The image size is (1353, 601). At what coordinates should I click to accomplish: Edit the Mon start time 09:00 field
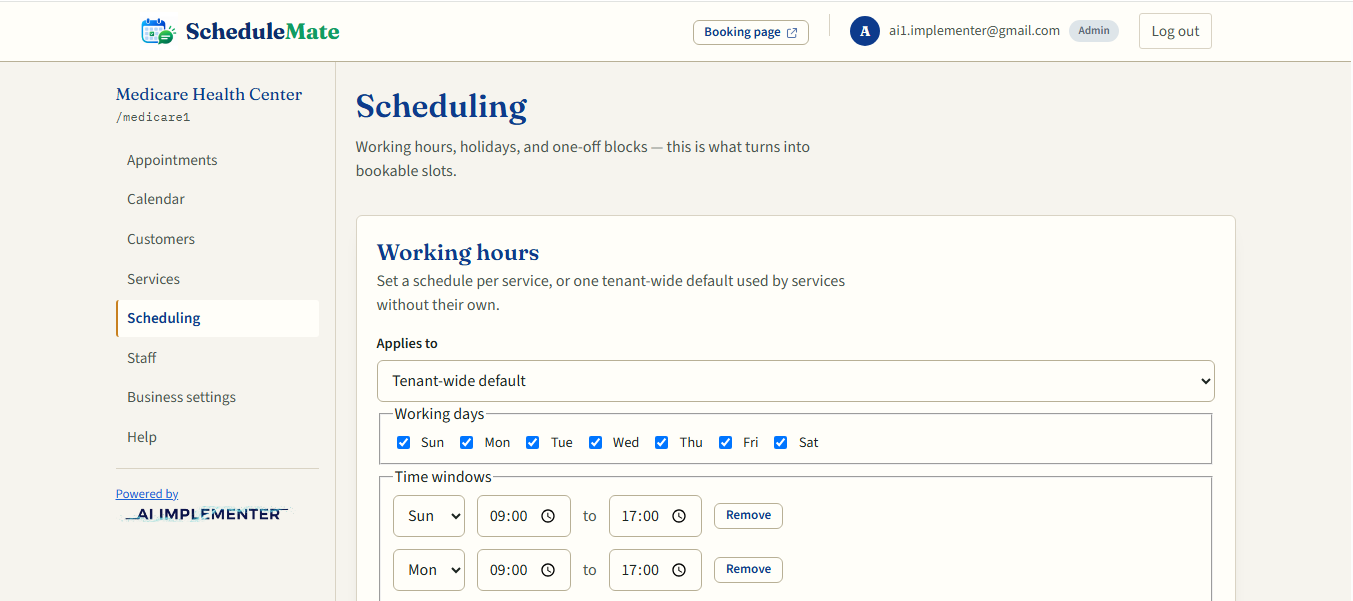[x=524, y=570]
